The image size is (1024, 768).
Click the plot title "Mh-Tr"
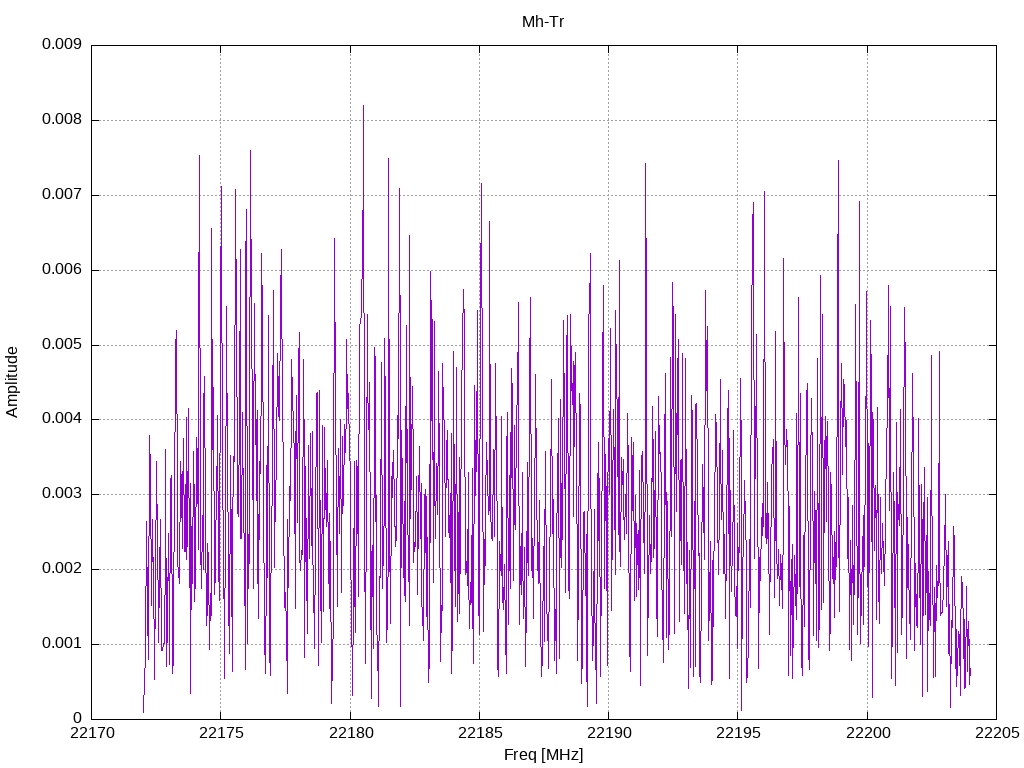click(543, 22)
